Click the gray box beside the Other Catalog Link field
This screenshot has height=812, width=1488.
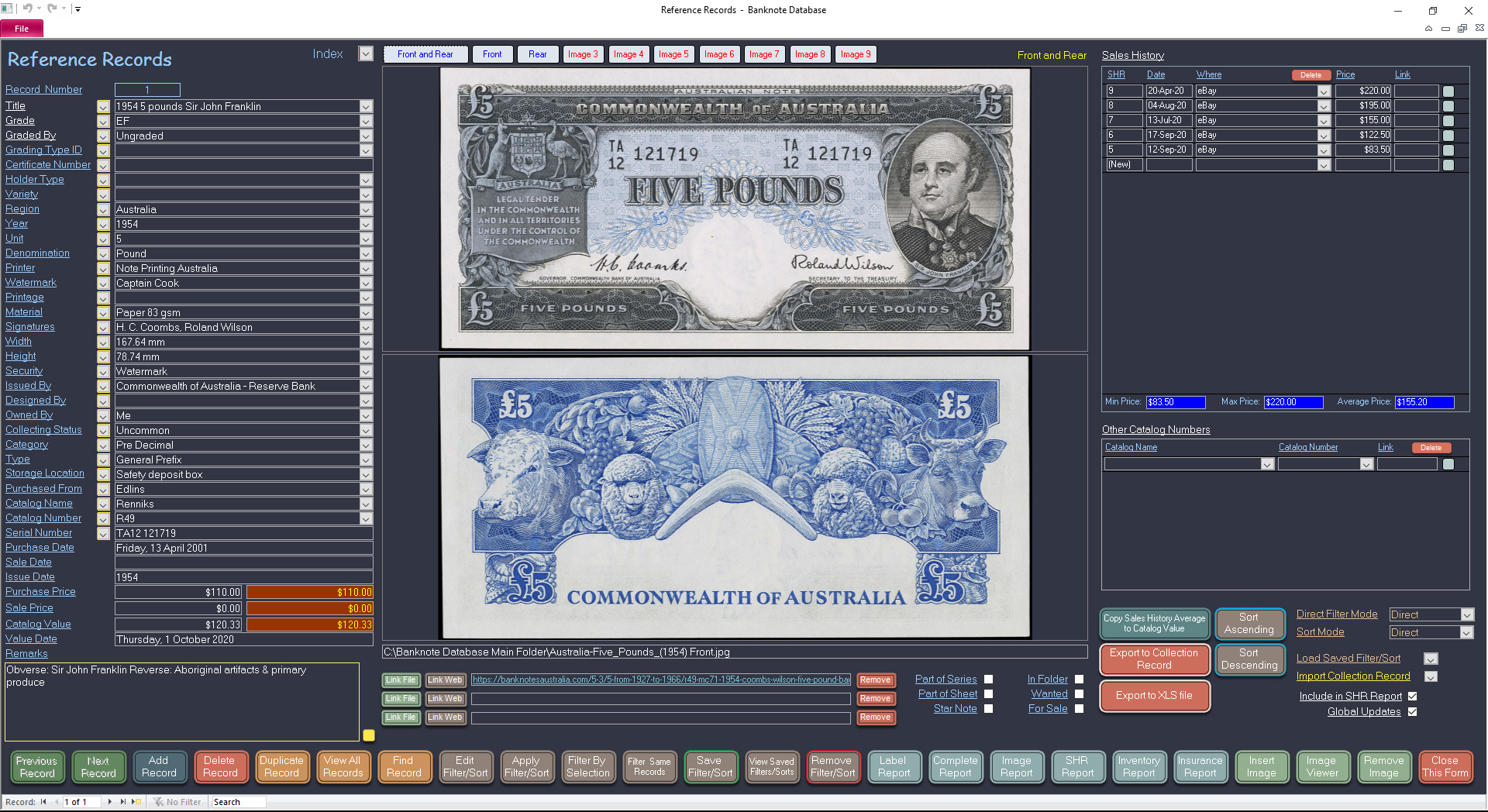[x=1448, y=465]
